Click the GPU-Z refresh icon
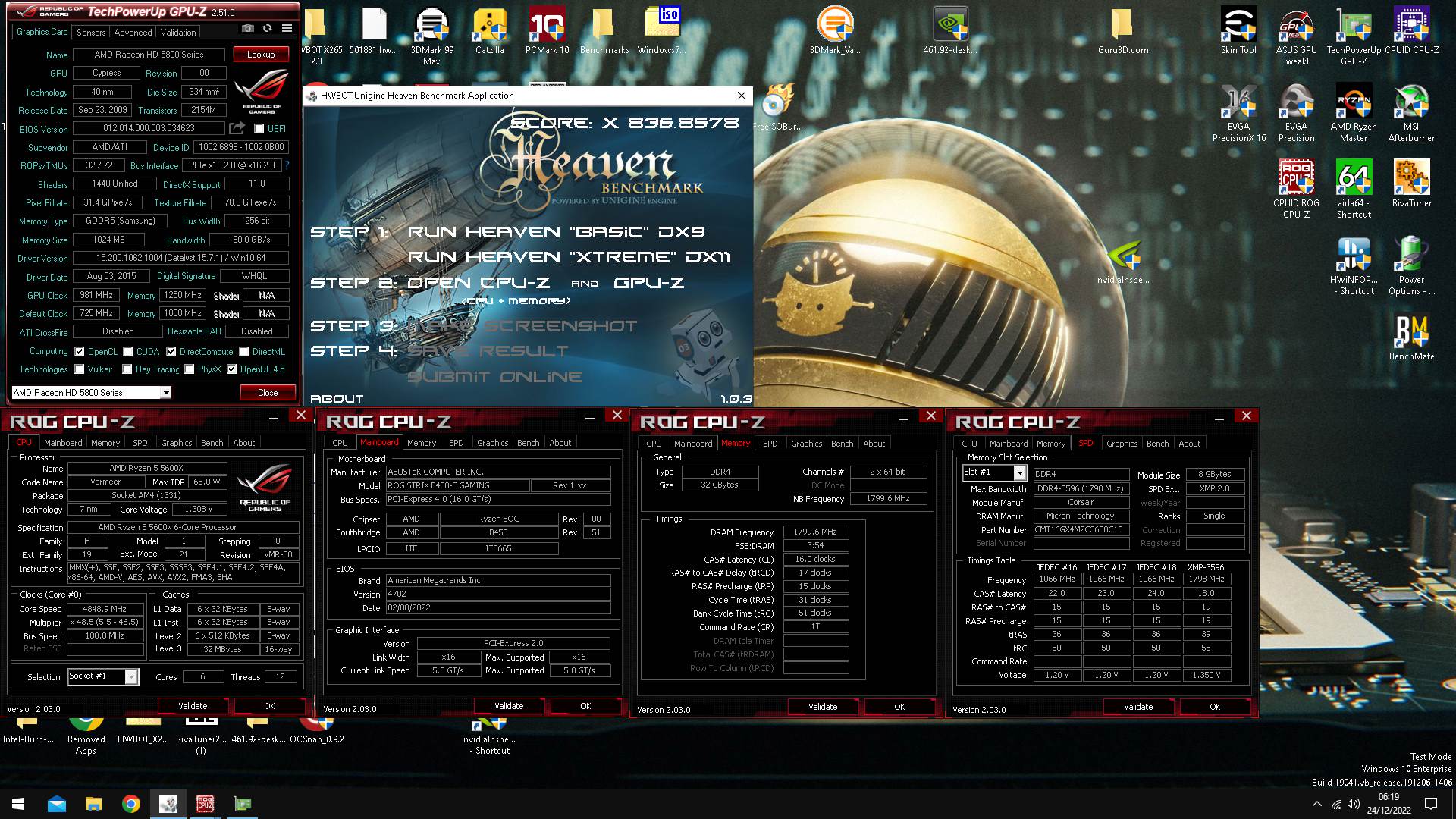This screenshot has width=1456, height=819. tap(267, 29)
